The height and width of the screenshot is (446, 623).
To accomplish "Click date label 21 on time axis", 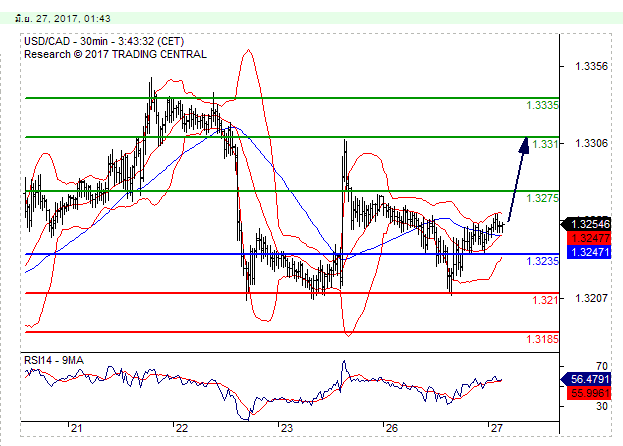I will [76, 428].
